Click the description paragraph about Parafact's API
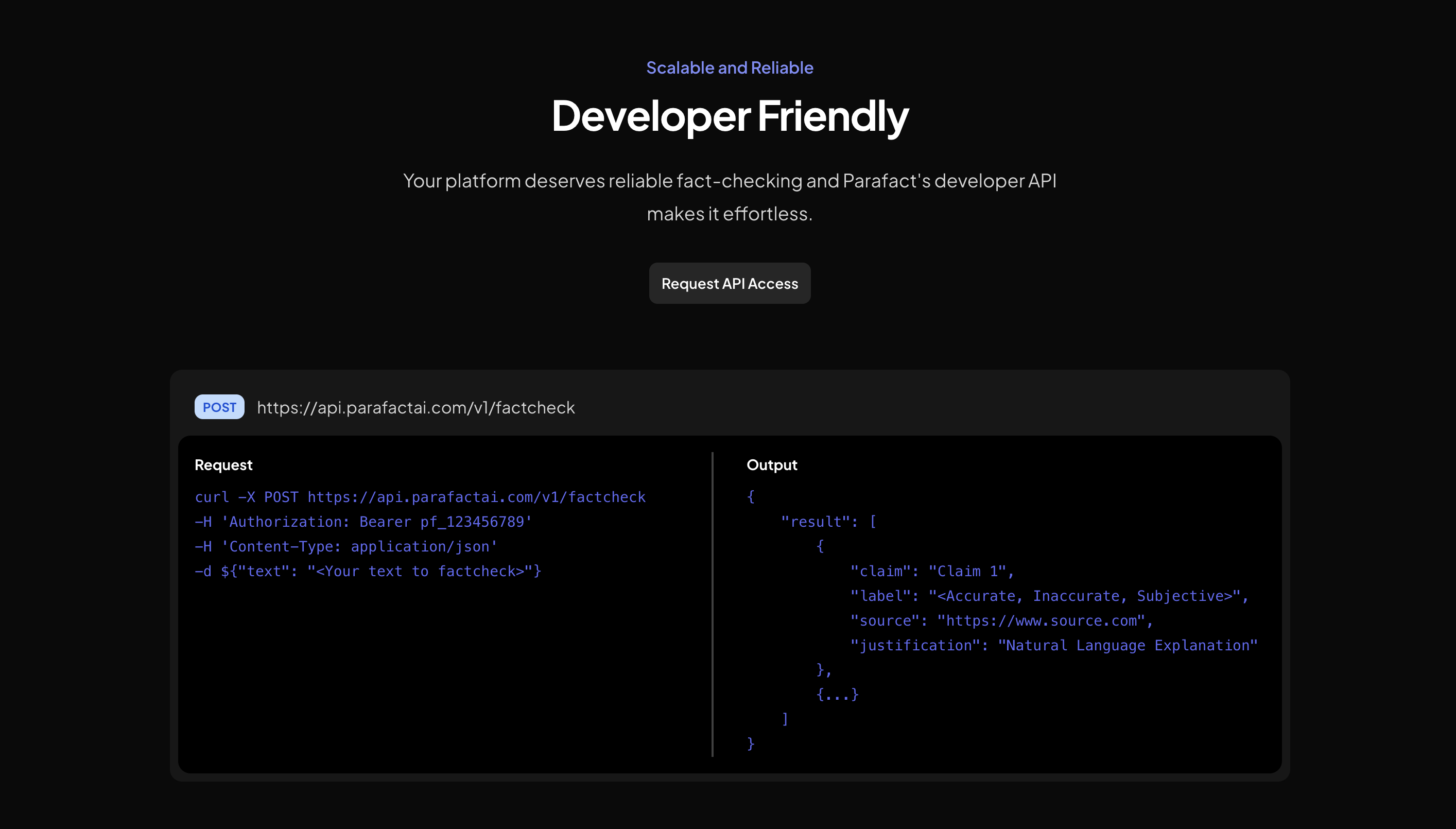 click(729, 197)
